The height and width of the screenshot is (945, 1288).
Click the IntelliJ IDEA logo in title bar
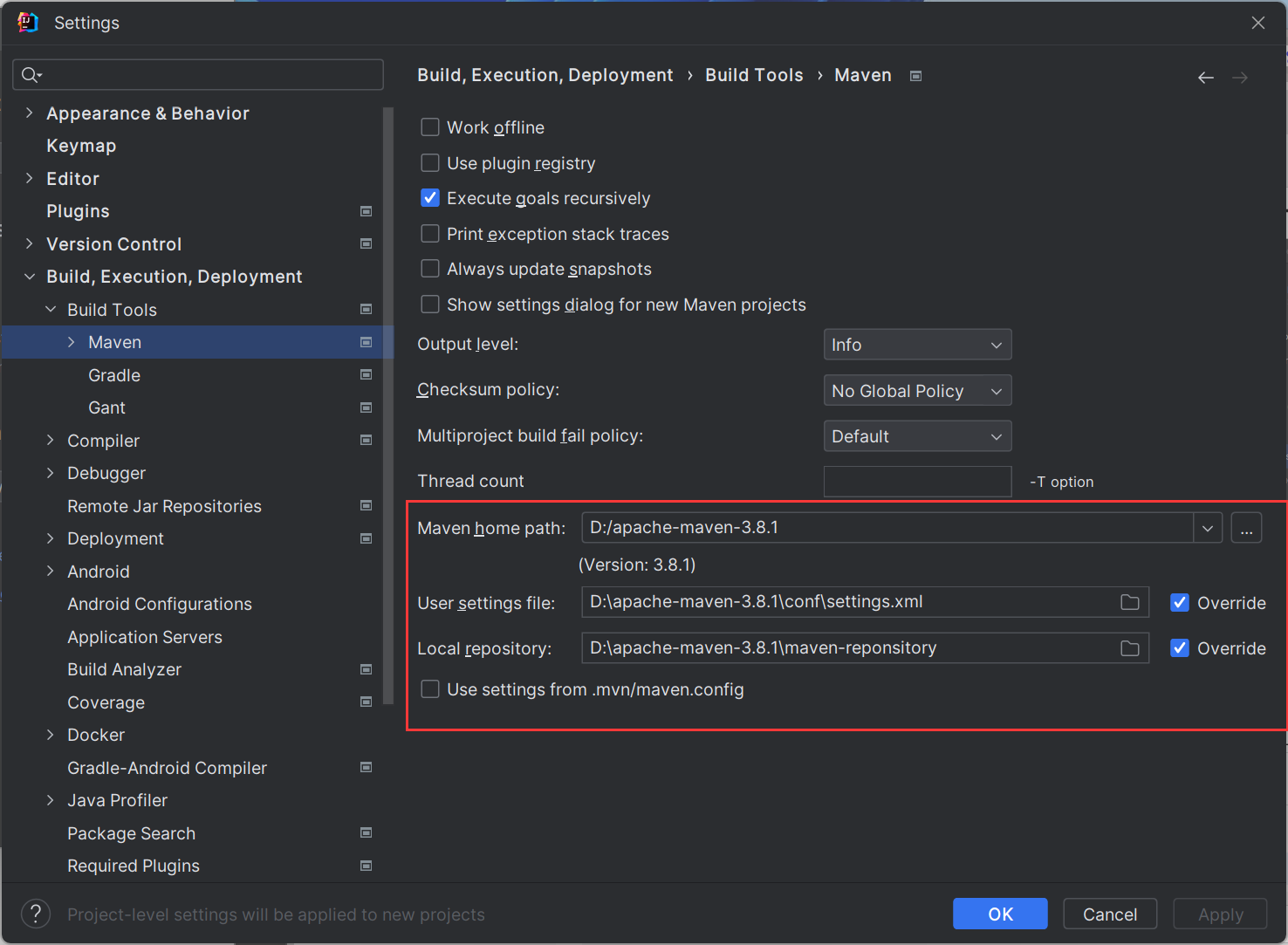coord(28,23)
